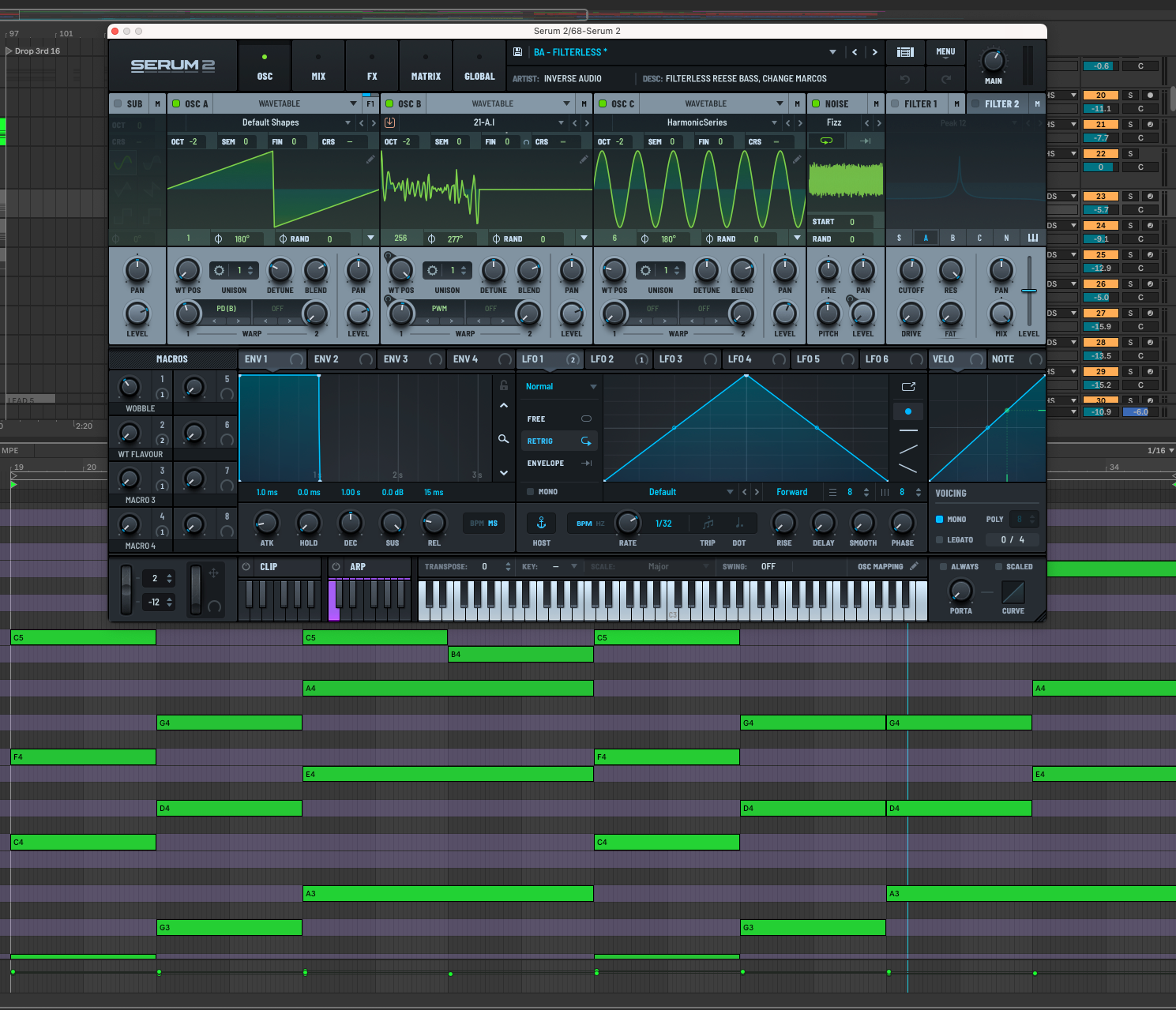Open the LFO mode 'Normal' dropdown
1176x1010 pixels.
[561, 387]
